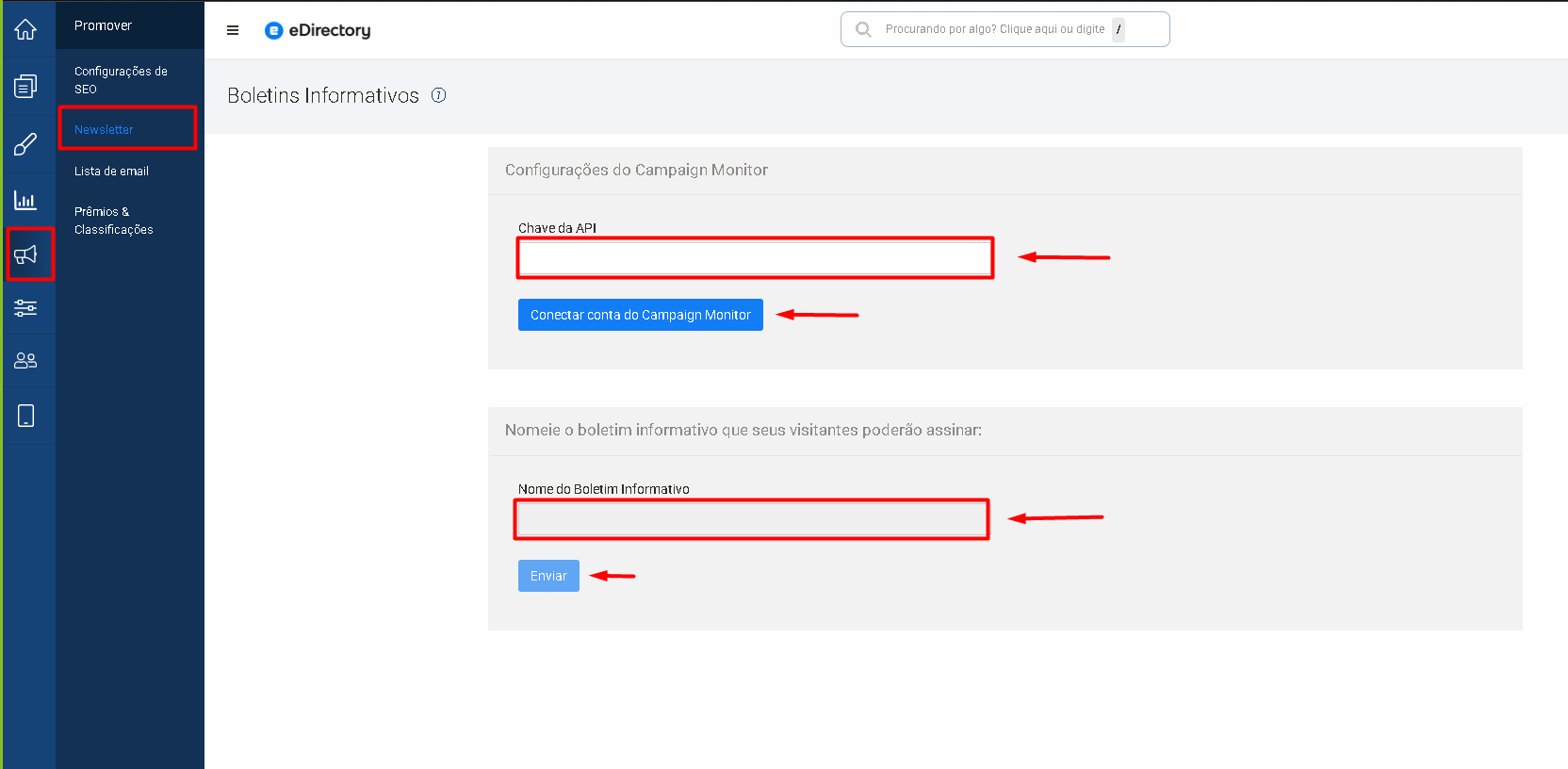Viewport: 1568px width, 769px height.
Task: Open the Mobile device sidebar icon
Action: coord(25,416)
